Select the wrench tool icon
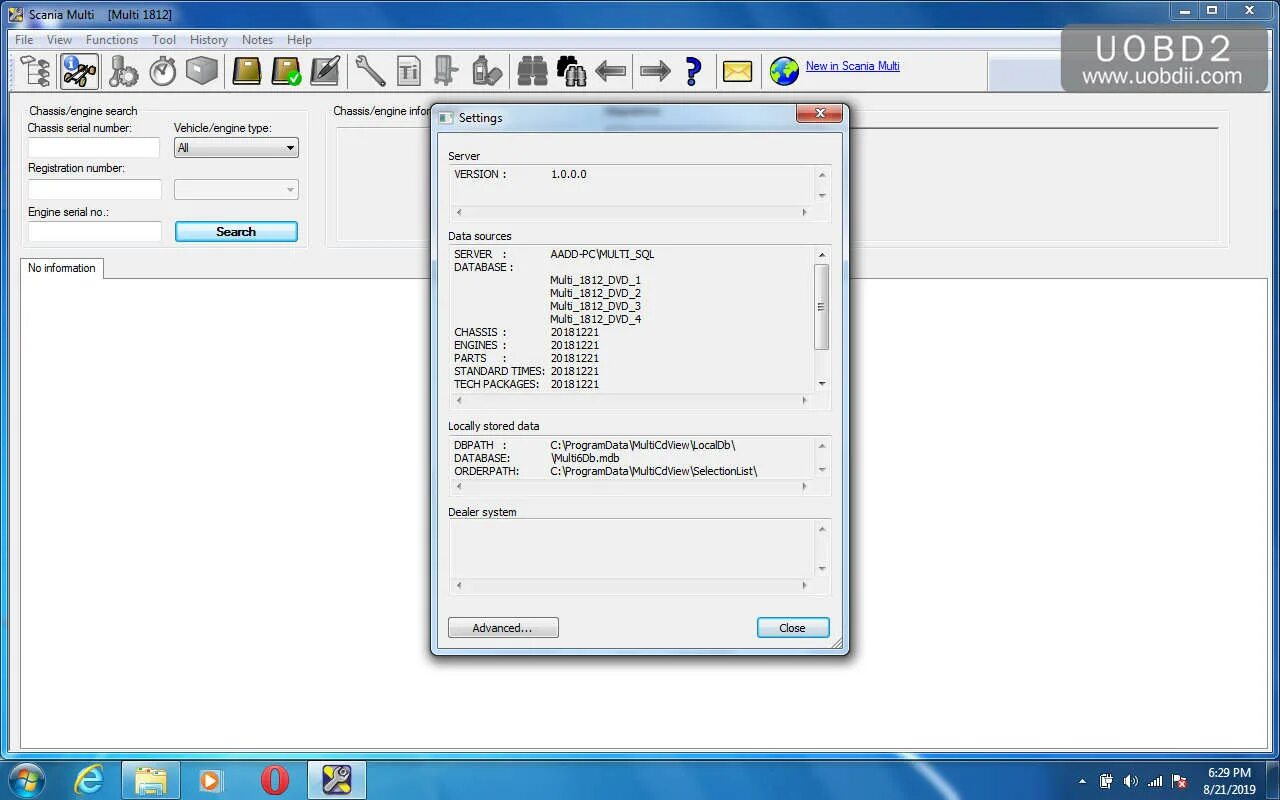 [x=370, y=71]
